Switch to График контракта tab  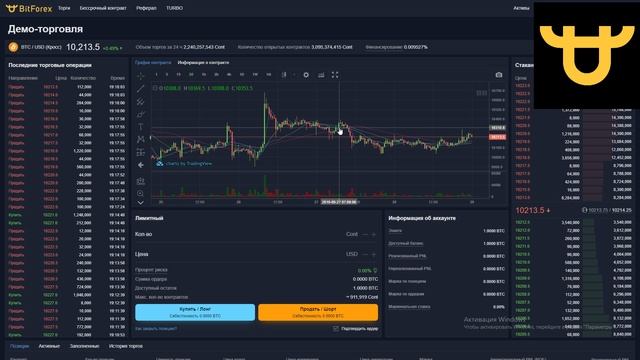[x=153, y=63]
